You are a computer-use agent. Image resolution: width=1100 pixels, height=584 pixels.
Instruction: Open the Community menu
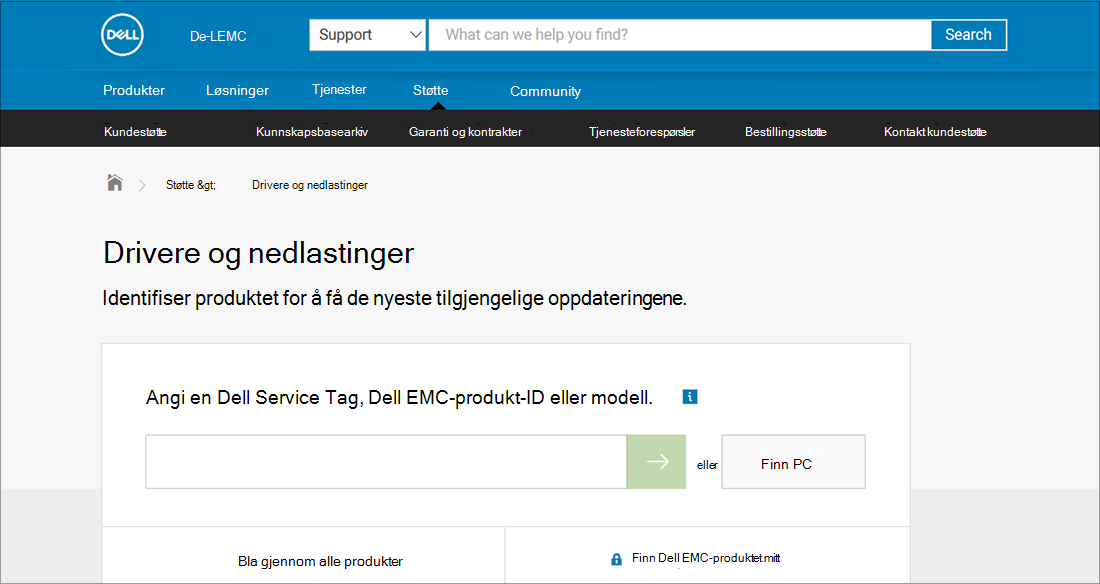click(x=545, y=91)
